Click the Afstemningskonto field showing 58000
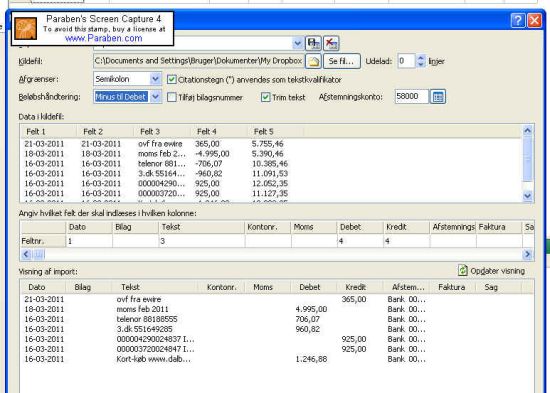Viewport: 550px width, 393px height. click(411, 96)
